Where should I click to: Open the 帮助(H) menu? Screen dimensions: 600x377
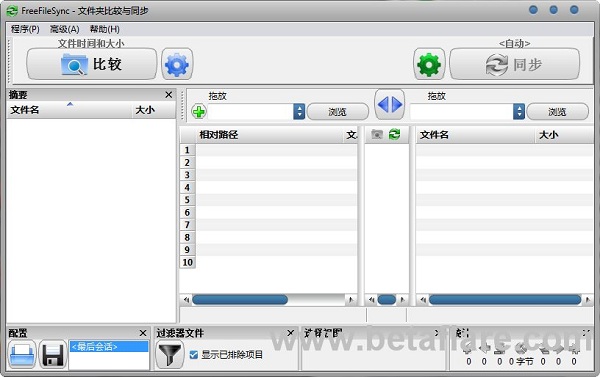[104, 29]
